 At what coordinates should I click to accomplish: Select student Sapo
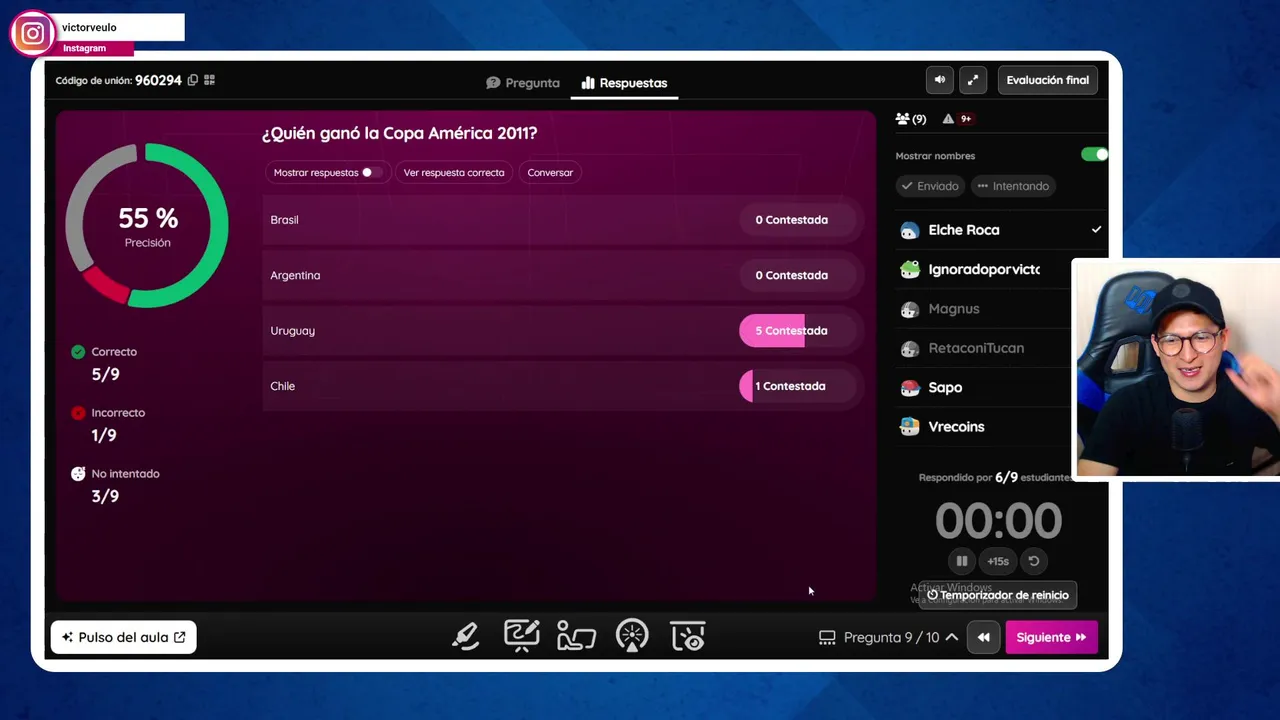pyautogui.click(x=984, y=387)
